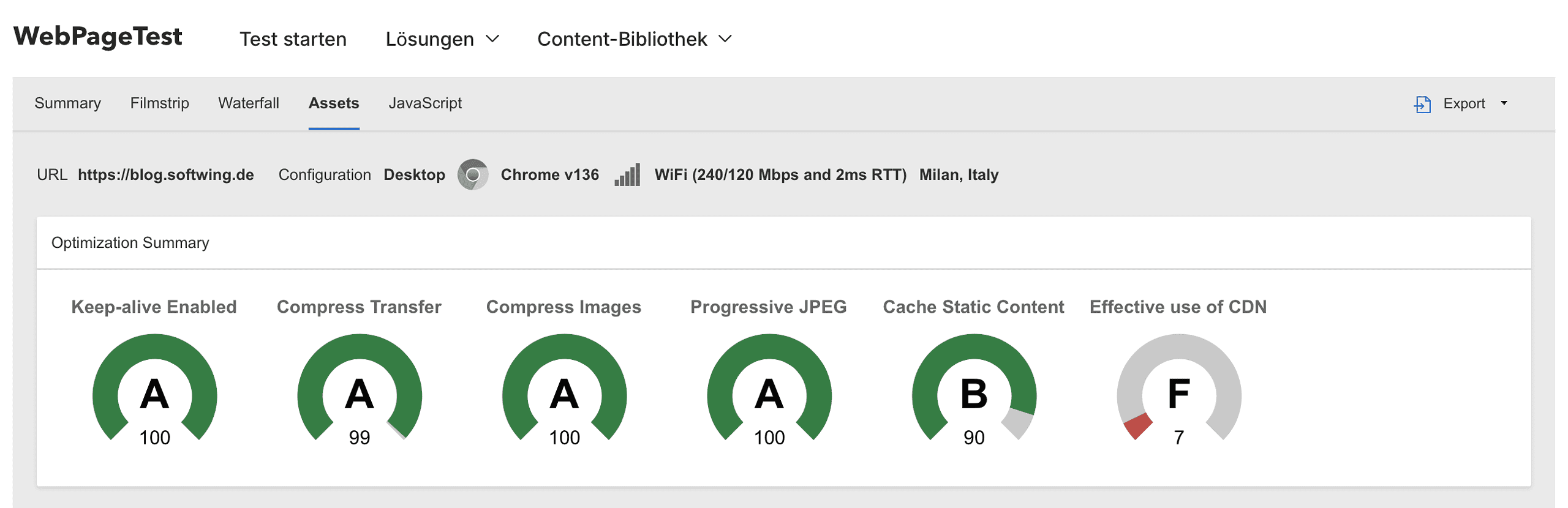This screenshot has width=1568, height=508.
Task: Open the Waterfall tab
Action: pyautogui.click(x=249, y=103)
